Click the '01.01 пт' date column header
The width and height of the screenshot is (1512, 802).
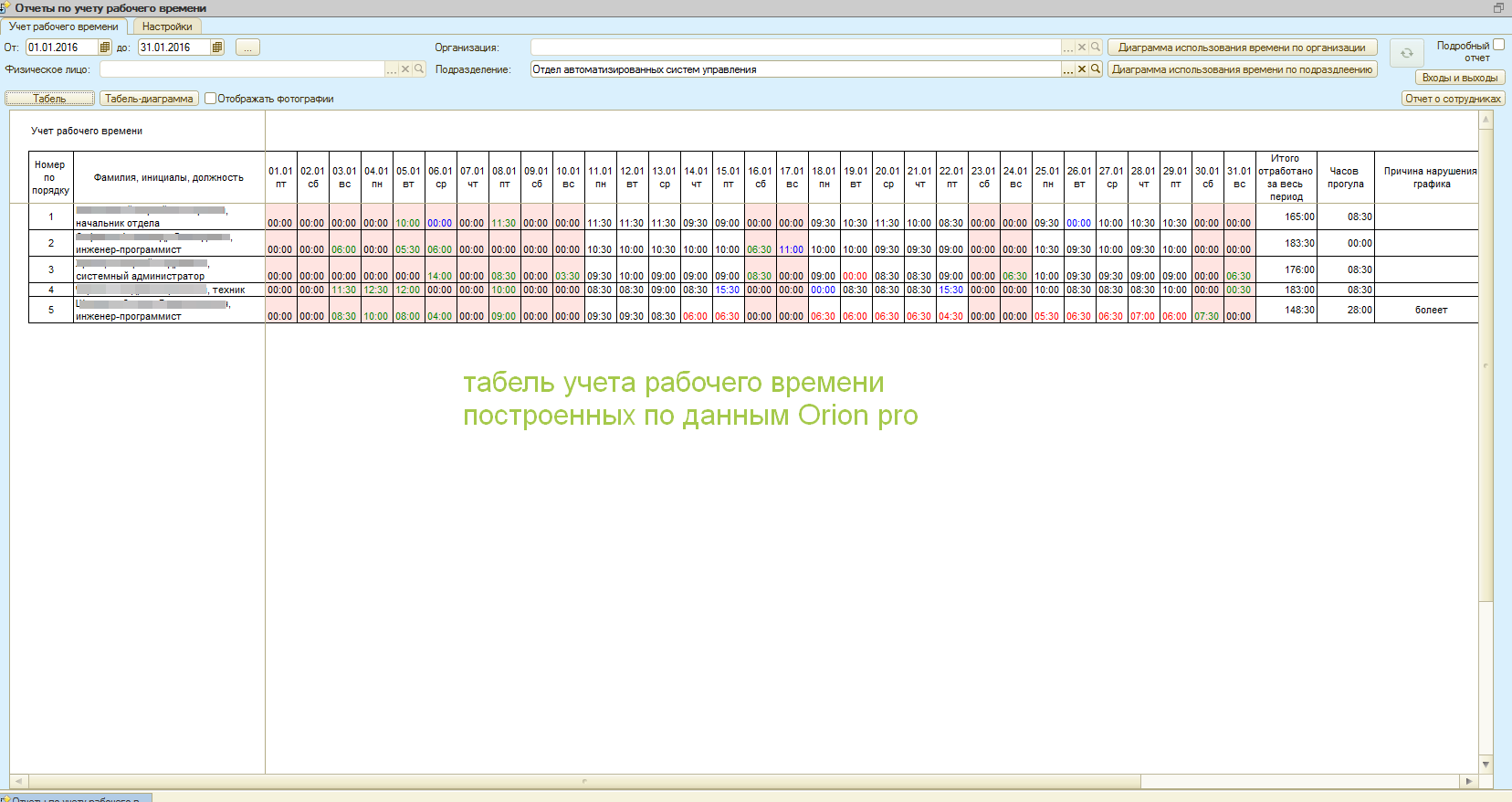click(281, 177)
